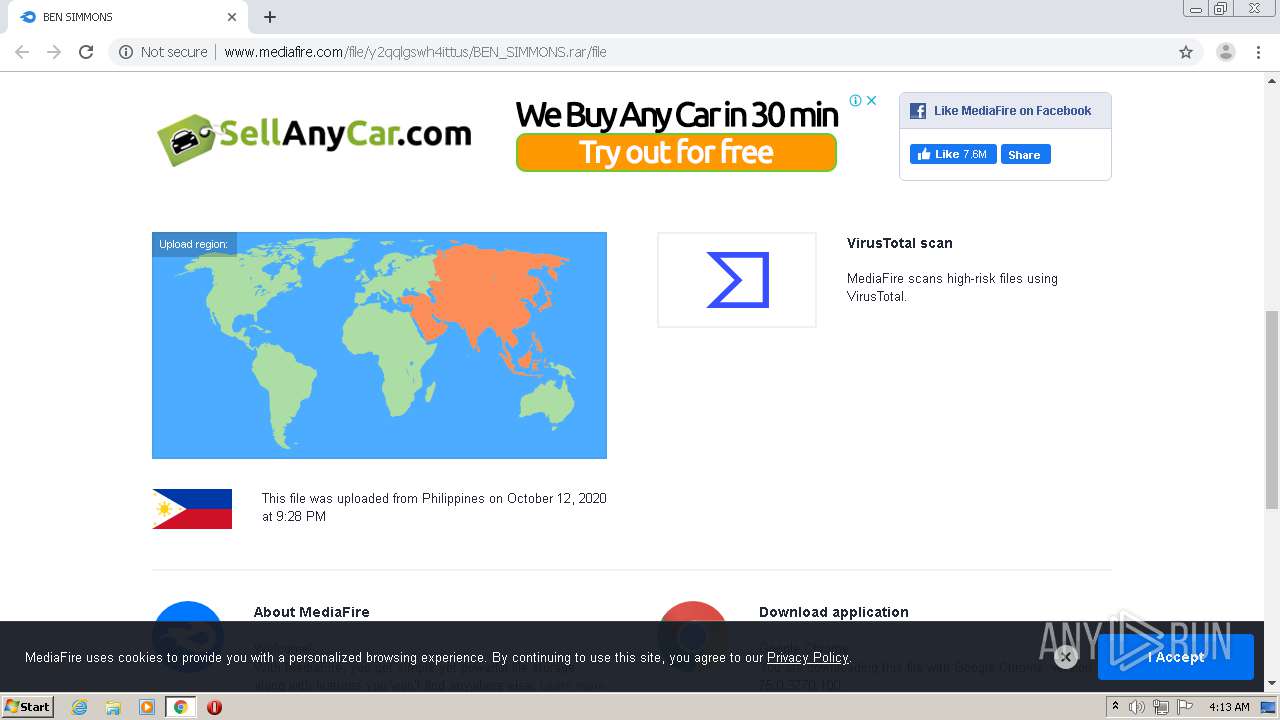This screenshot has height=720, width=1280.
Task: Click the Try out for free button
Action: tap(676, 153)
